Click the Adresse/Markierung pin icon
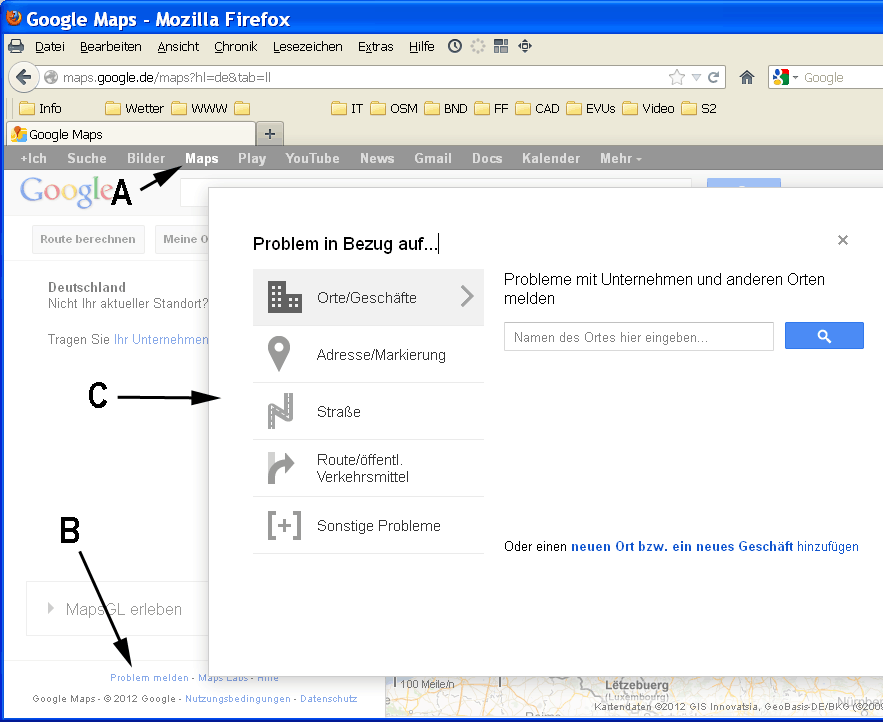 point(279,354)
